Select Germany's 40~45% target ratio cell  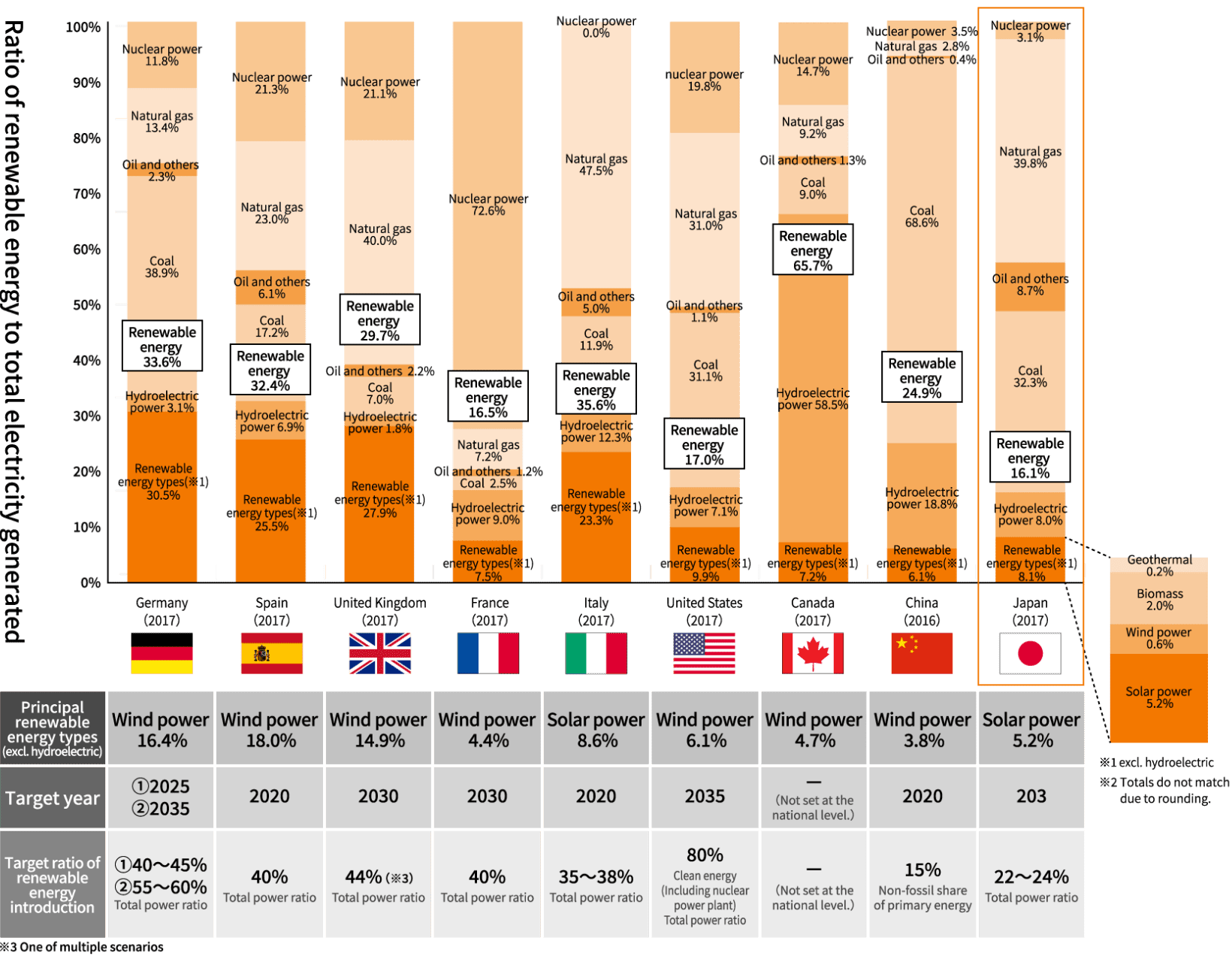tap(162, 884)
